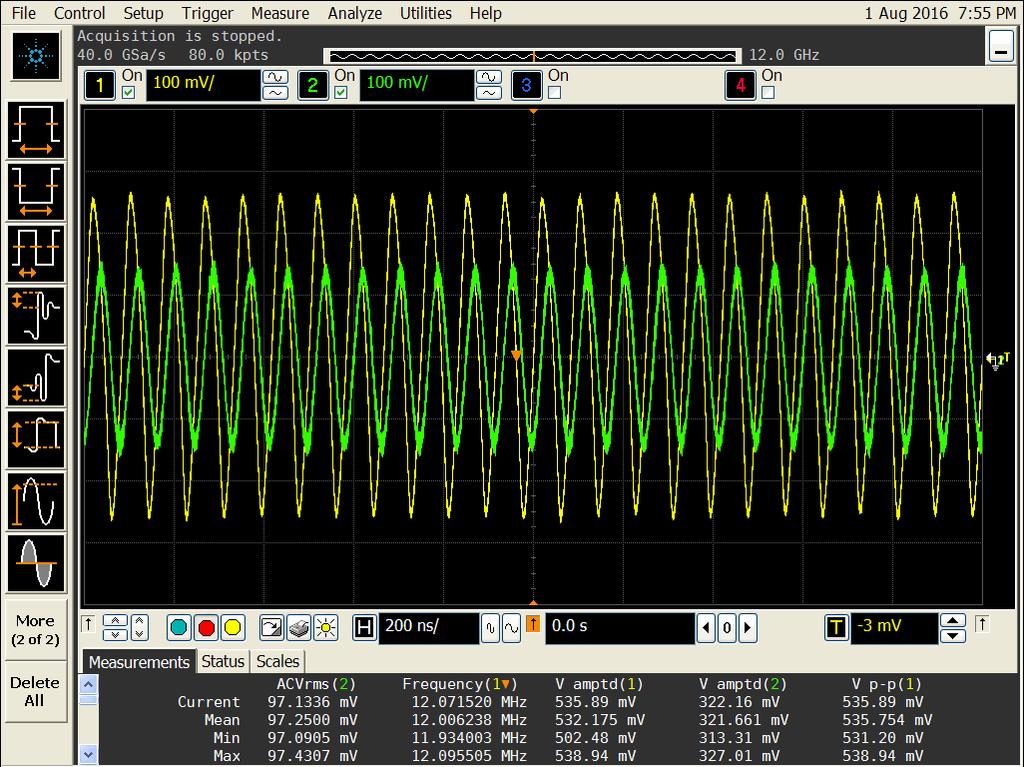Open horizontal setup with the H button

click(x=364, y=628)
